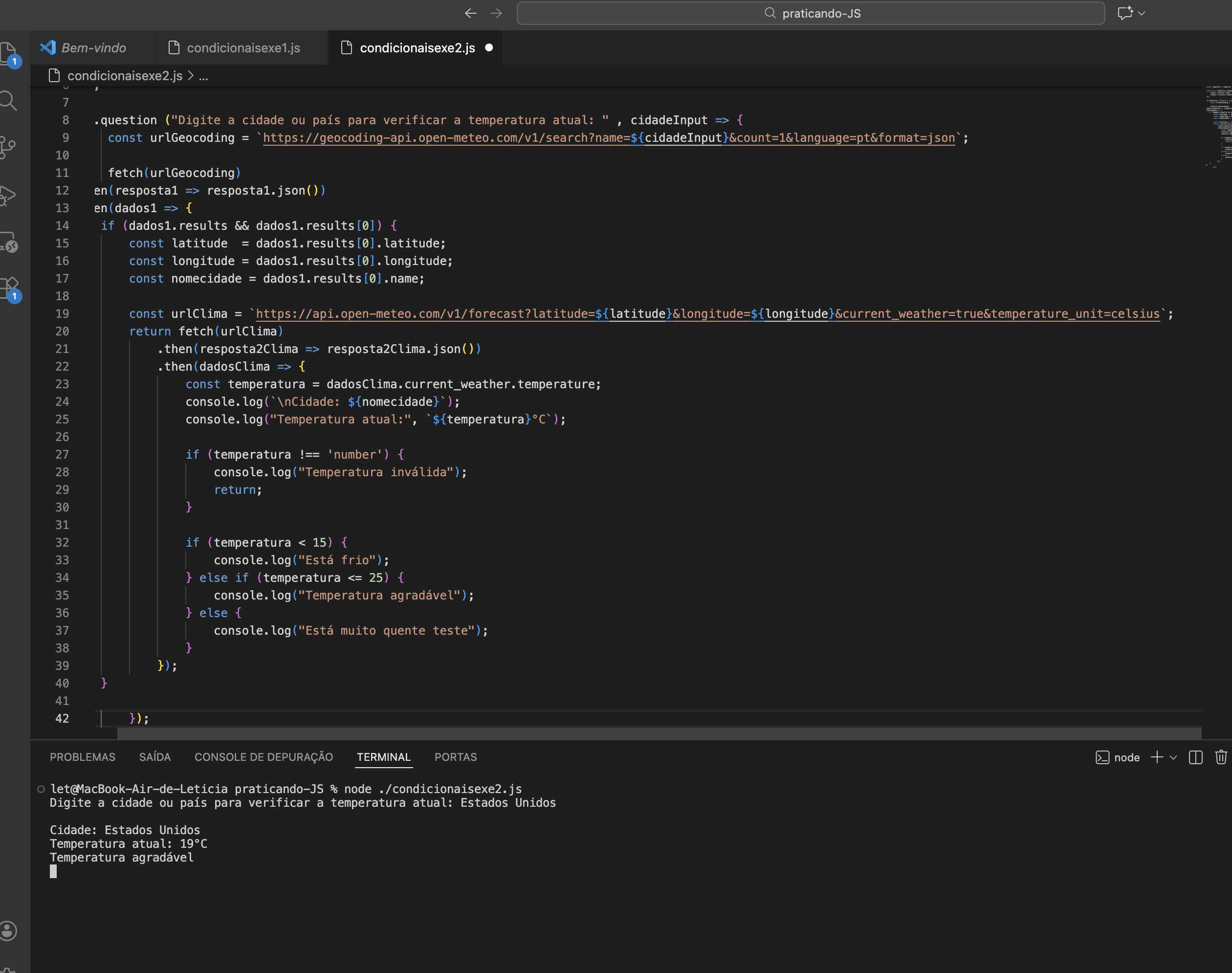Image resolution: width=1232 pixels, height=973 pixels.
Task: Split the terminal with split icon
Action: [1195, 757]
